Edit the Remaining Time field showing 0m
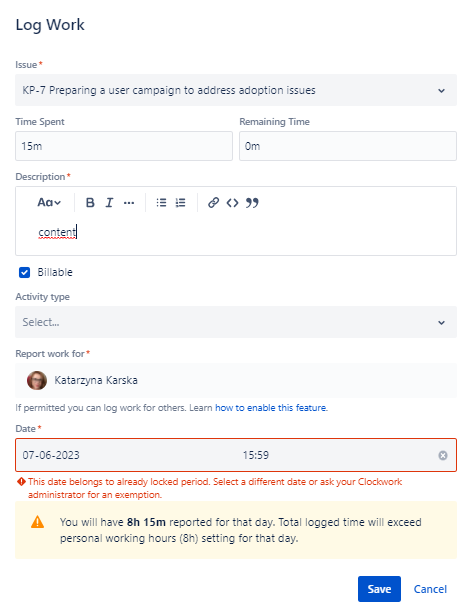 (348, 146)
